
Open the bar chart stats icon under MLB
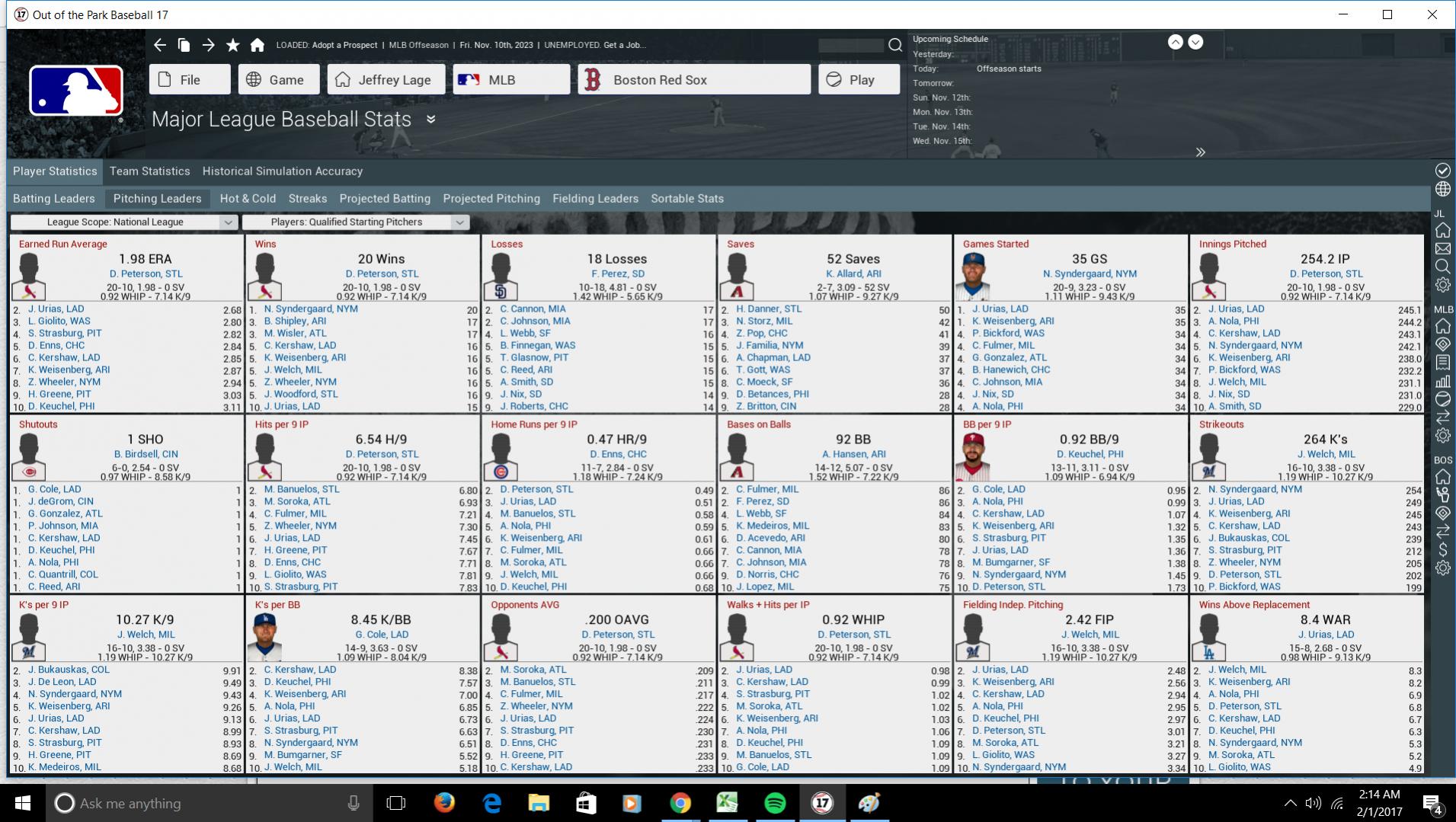click(x=1442, y=381)
